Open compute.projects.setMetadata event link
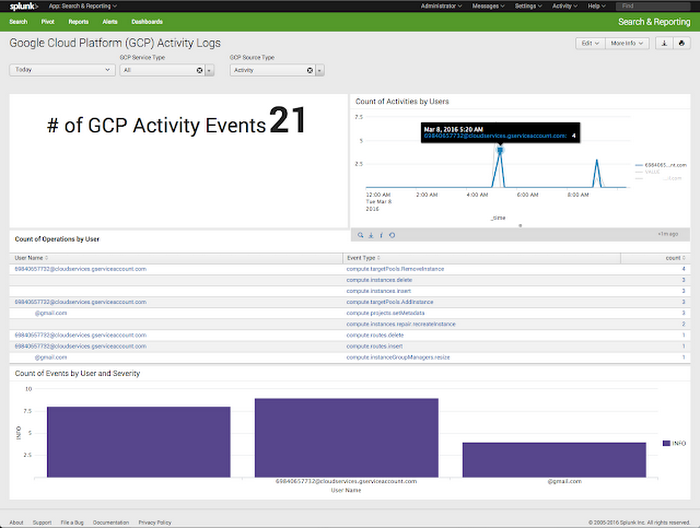The height and width of the screenshot is (528, 700). (x=385, y=313)
